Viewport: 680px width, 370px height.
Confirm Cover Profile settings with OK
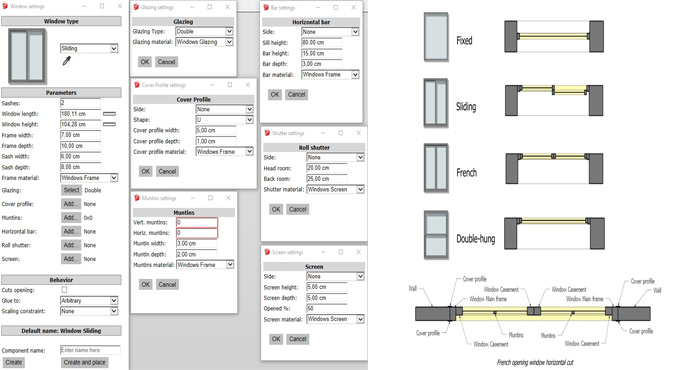pyautogui.click(x=146, y=171)
